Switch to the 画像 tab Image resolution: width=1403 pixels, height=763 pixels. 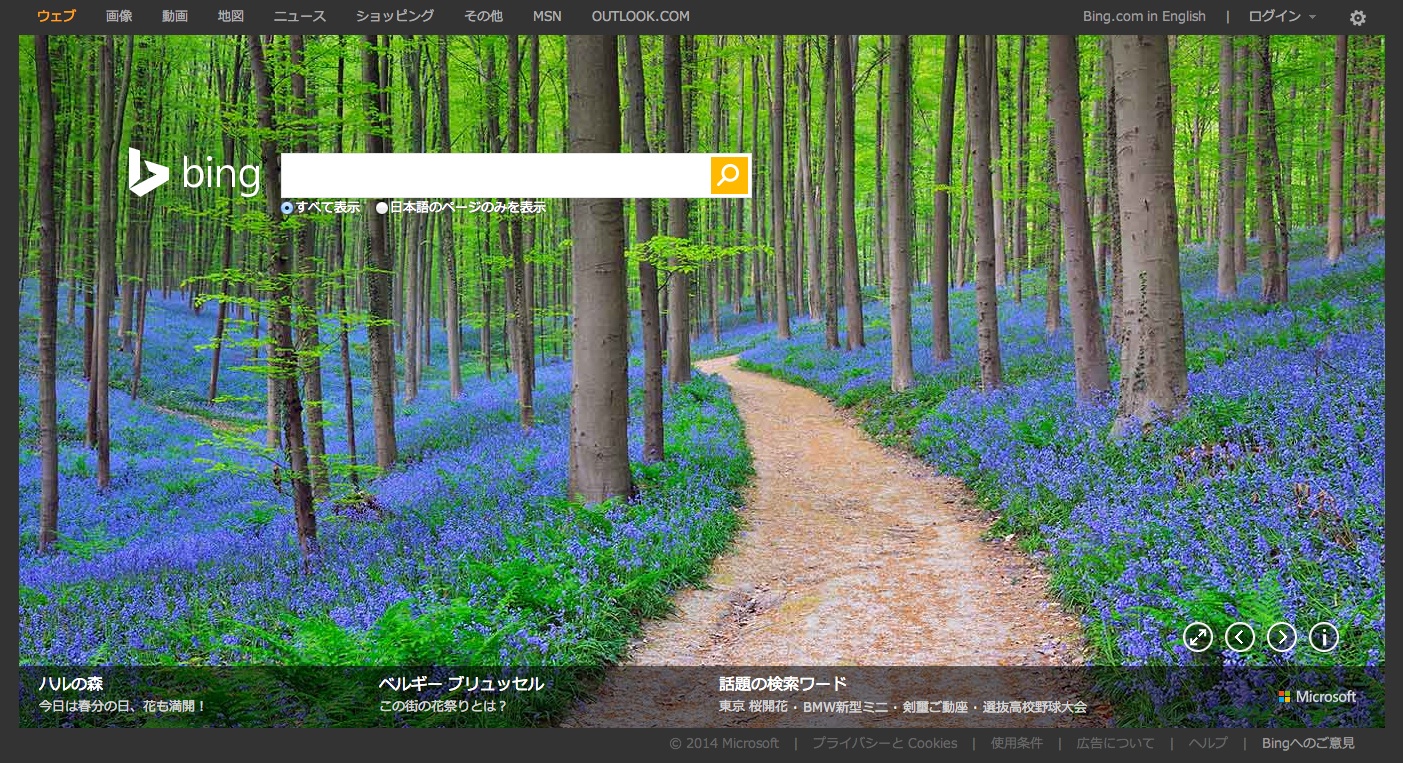pyautogui.click(x=119, y=16)
